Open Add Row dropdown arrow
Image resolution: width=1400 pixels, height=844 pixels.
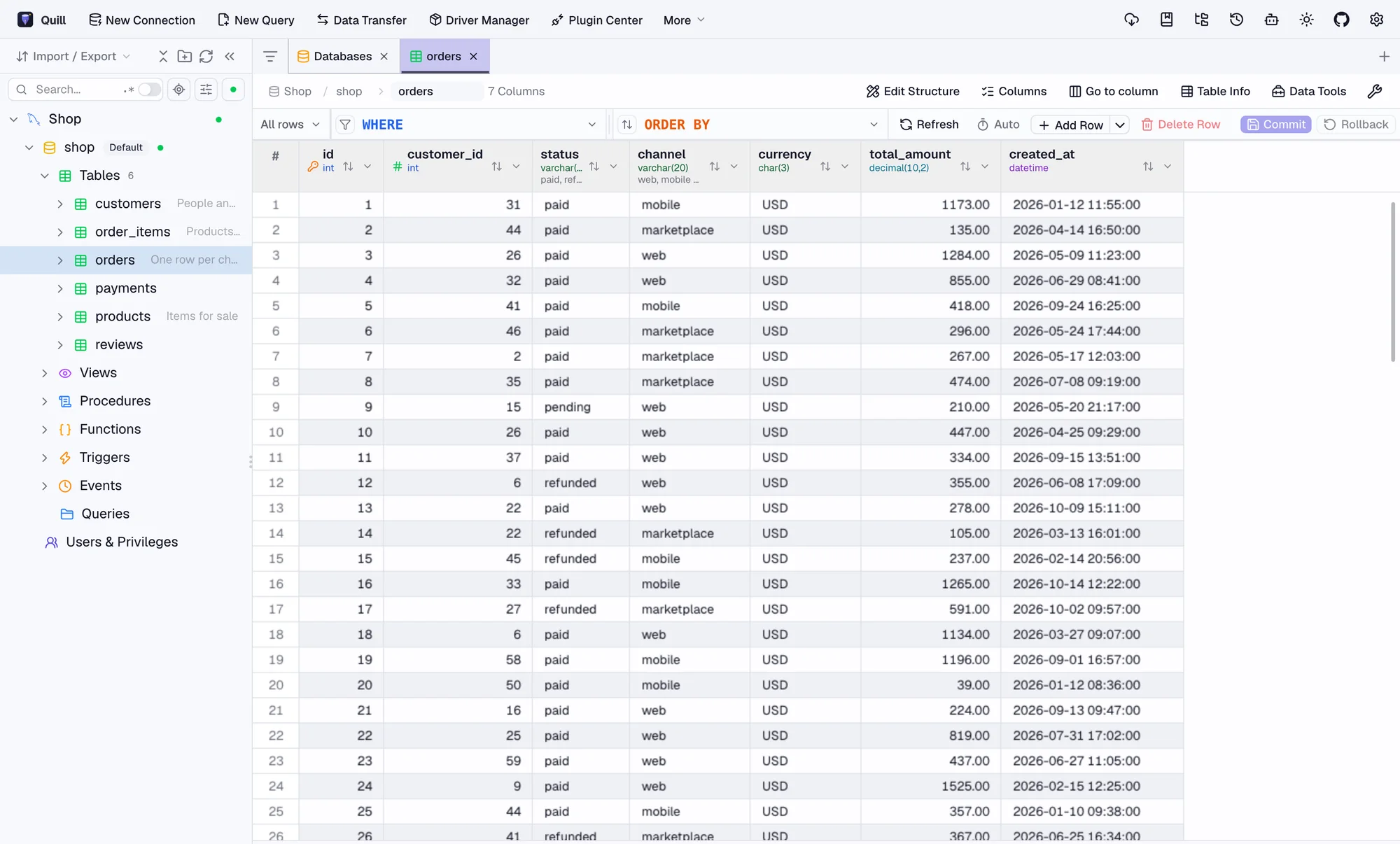pos(1120,125)
